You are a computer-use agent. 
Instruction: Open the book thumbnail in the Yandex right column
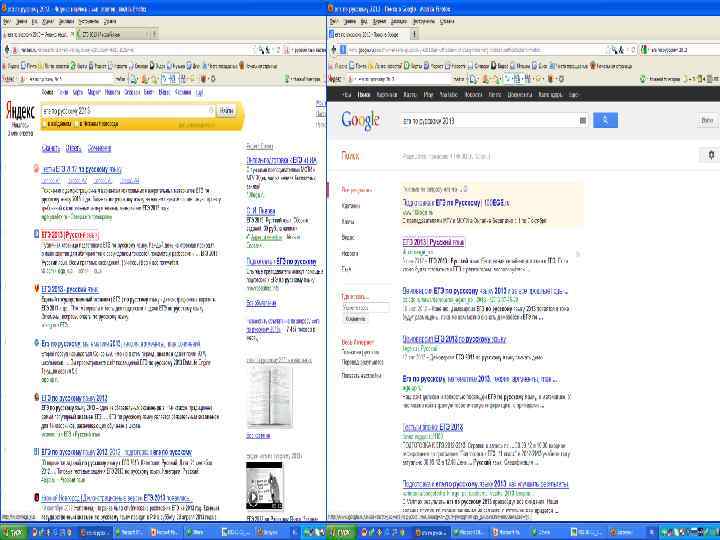tap(270, 397)
